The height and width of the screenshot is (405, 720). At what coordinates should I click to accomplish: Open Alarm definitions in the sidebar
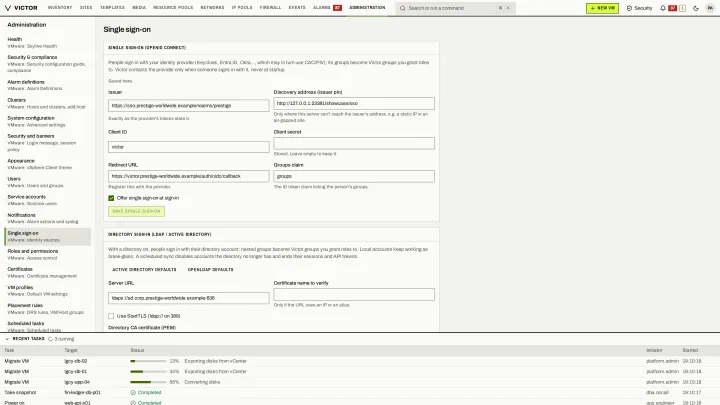point(47,85)
